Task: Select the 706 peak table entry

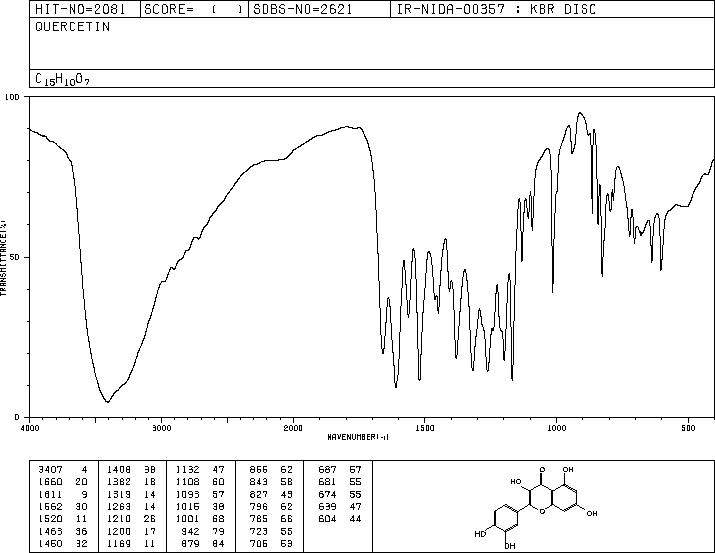Action: (x=271, y=544)
